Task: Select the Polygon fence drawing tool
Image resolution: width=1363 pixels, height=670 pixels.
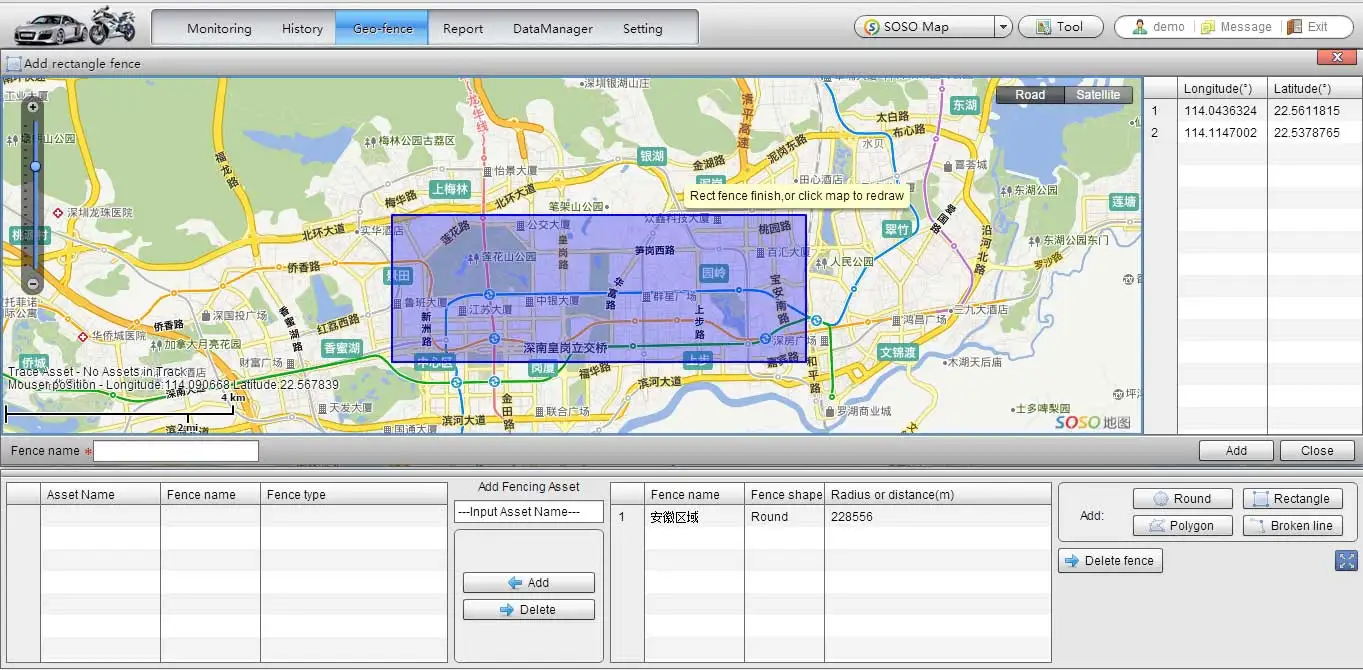Action: click(1183, 525)
